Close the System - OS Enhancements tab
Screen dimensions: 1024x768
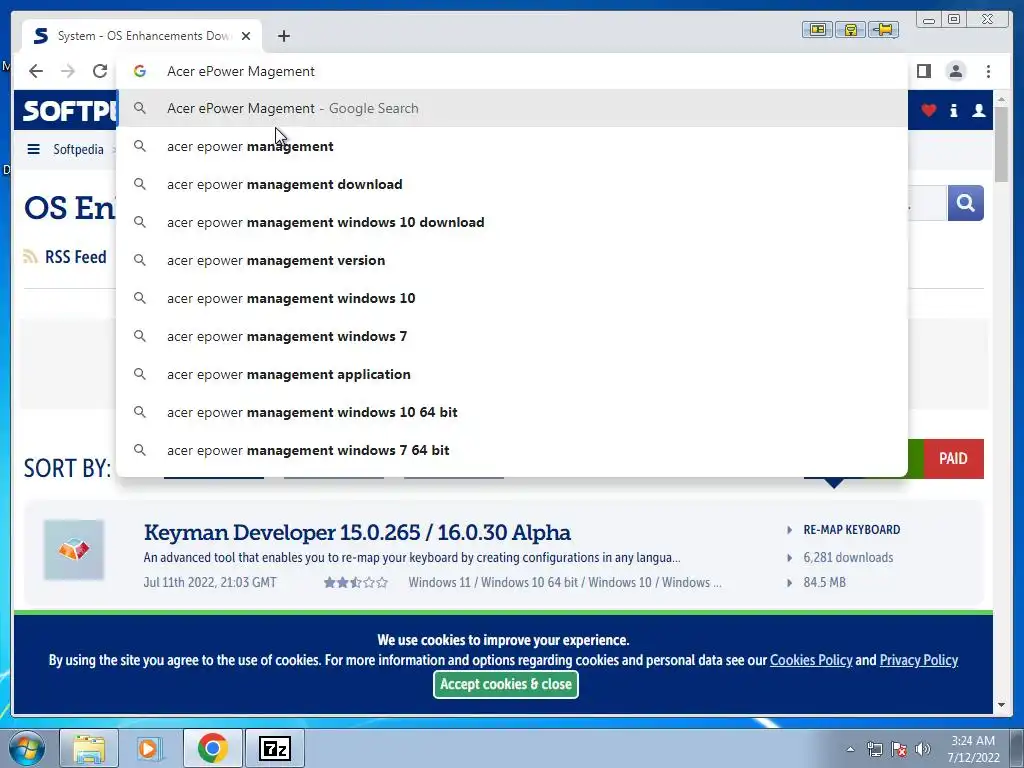point(246,36)
